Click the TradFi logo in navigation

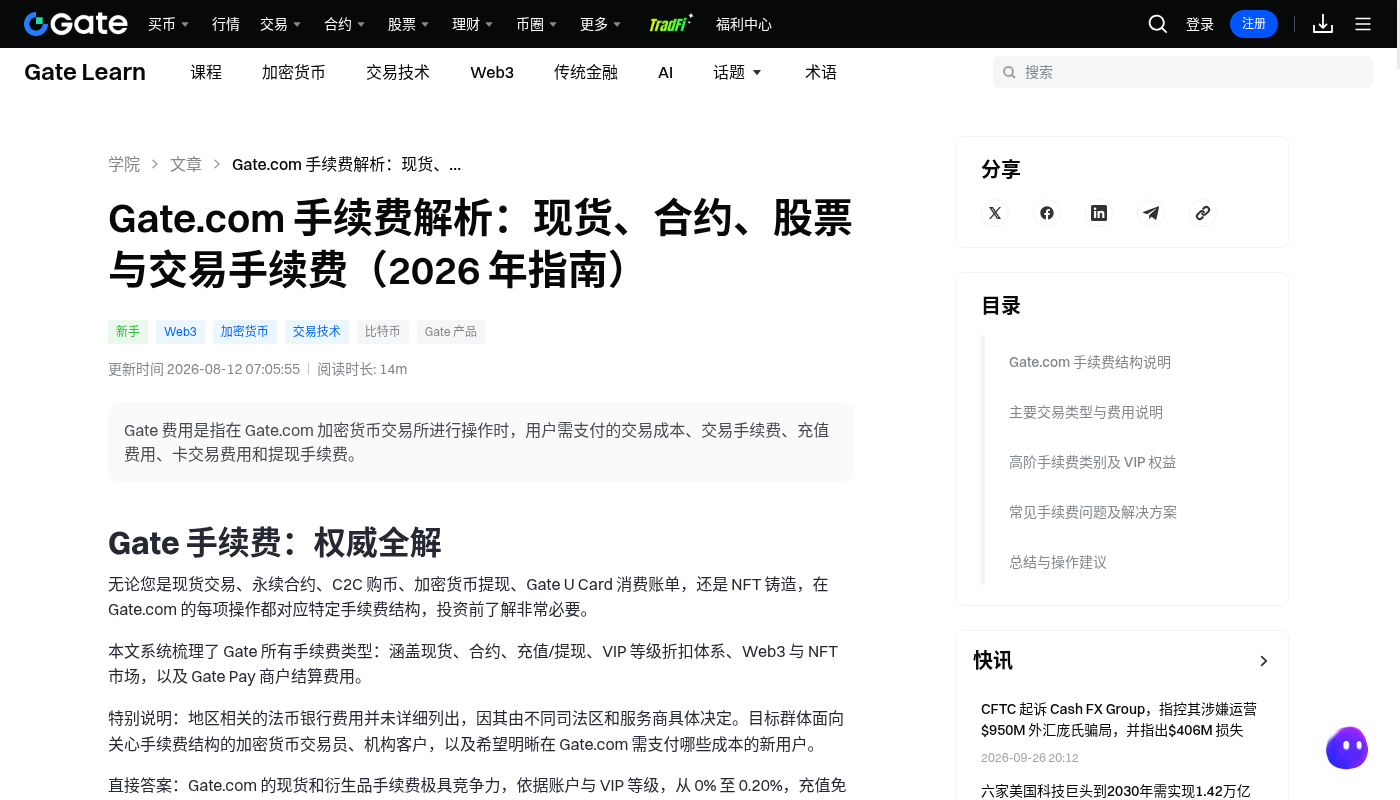tap(671, 24)
